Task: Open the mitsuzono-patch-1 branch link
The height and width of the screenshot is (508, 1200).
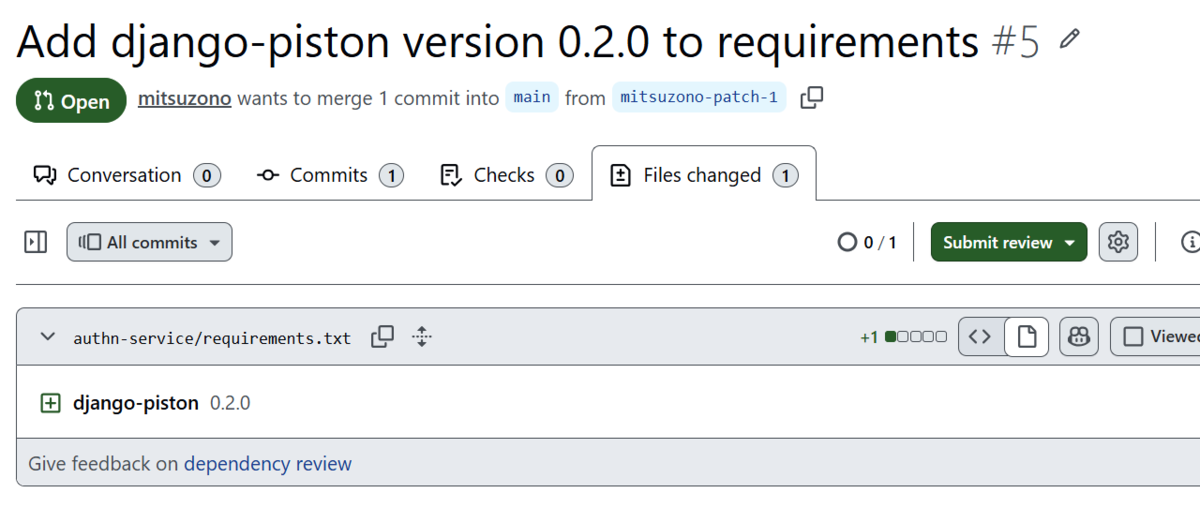Action: [699, 97]
